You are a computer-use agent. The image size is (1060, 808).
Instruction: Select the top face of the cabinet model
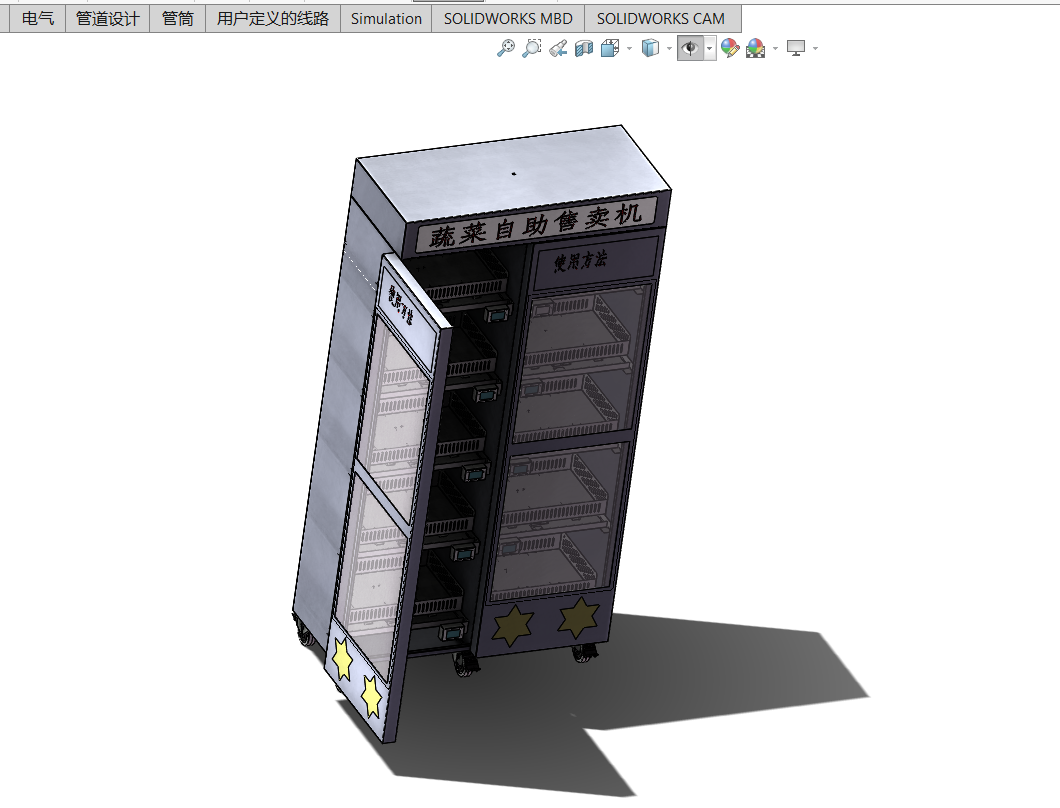click(514, 172)
